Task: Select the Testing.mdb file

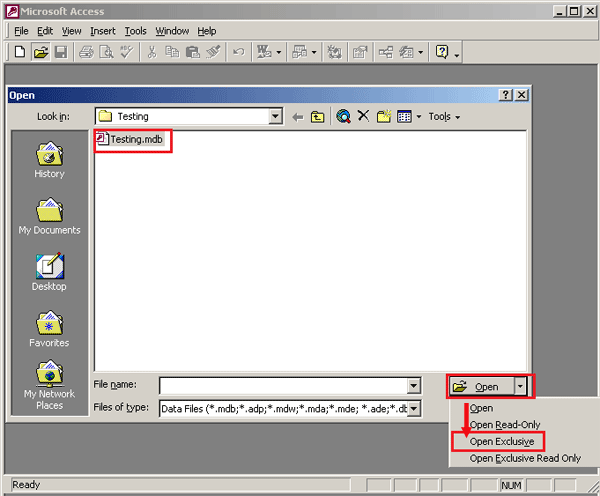Action: [x=130, y=139]
